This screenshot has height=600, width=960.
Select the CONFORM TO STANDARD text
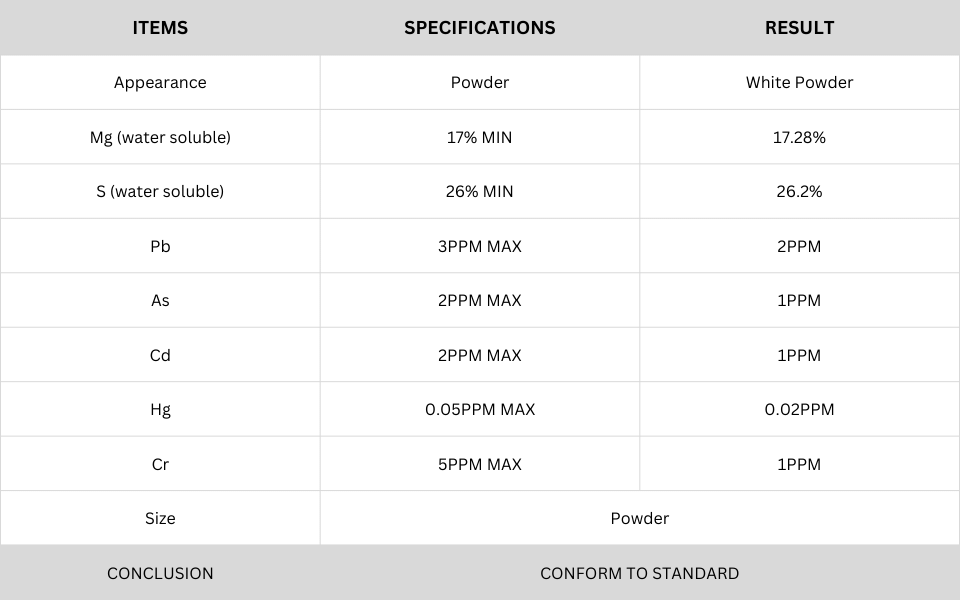coord(640,573)
